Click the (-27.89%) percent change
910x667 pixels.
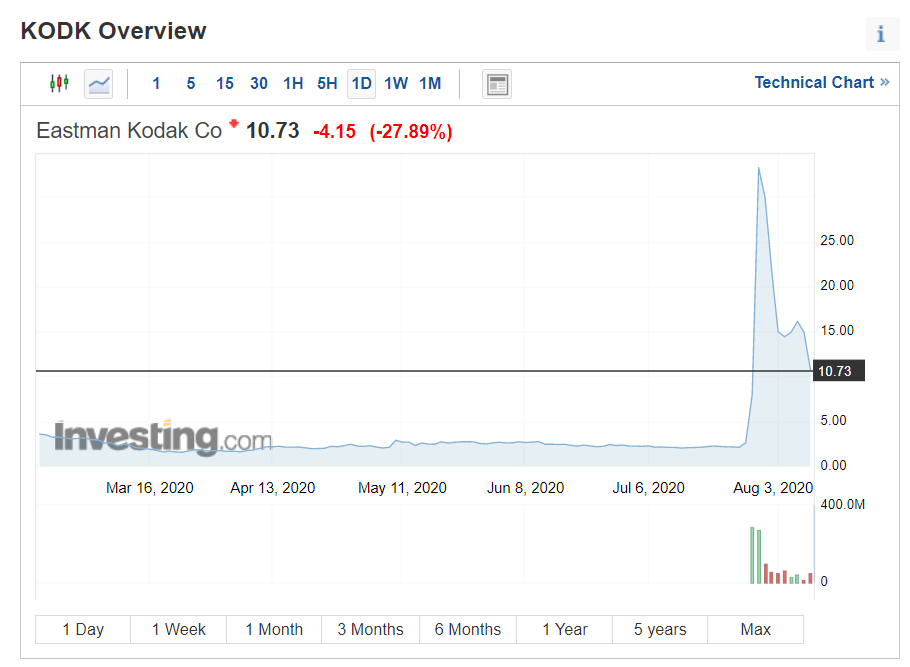411,132
